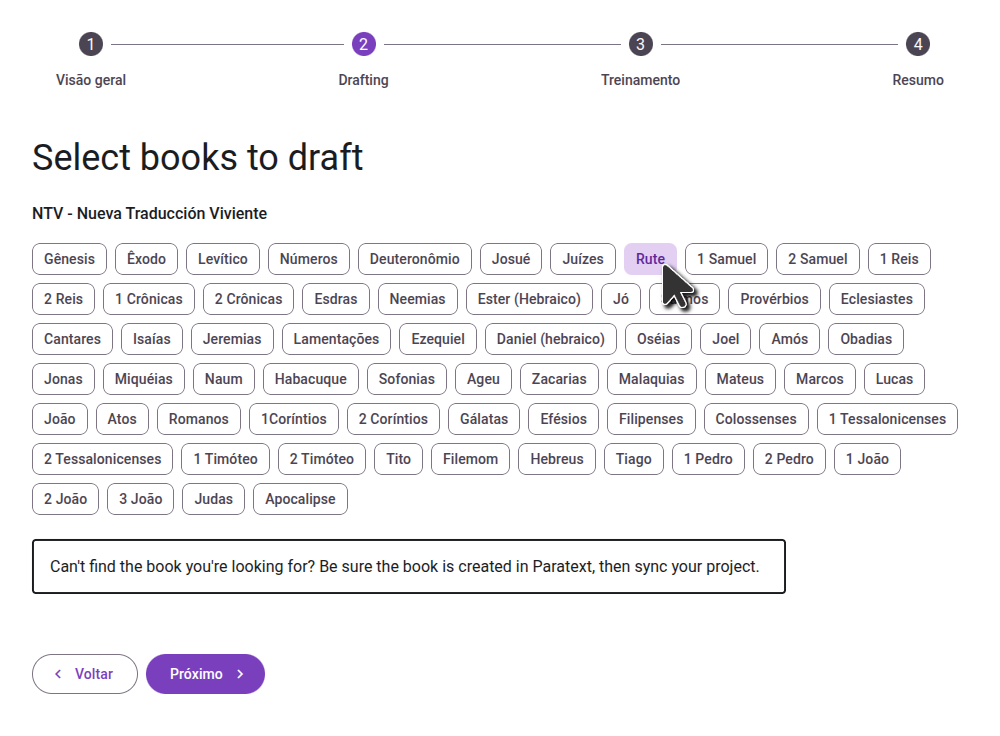
Task: Select the Filemom book chip
Action: coord(471,459)
